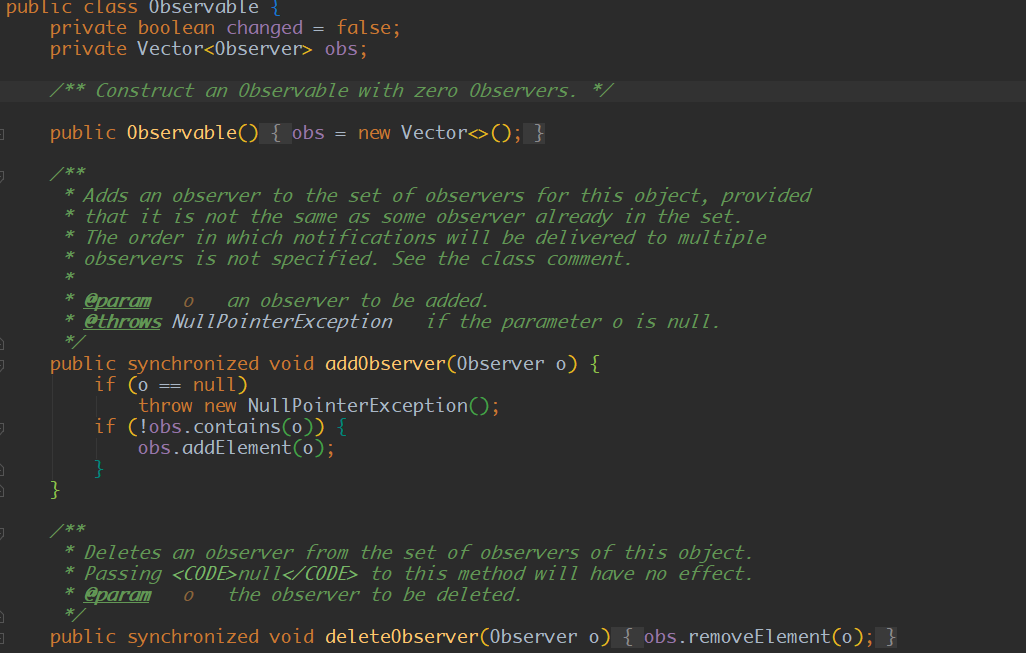Screen dimensions: 1026x653
Task: Click the 'deleteObserver' method name
Action: click(x=401, y=637)
